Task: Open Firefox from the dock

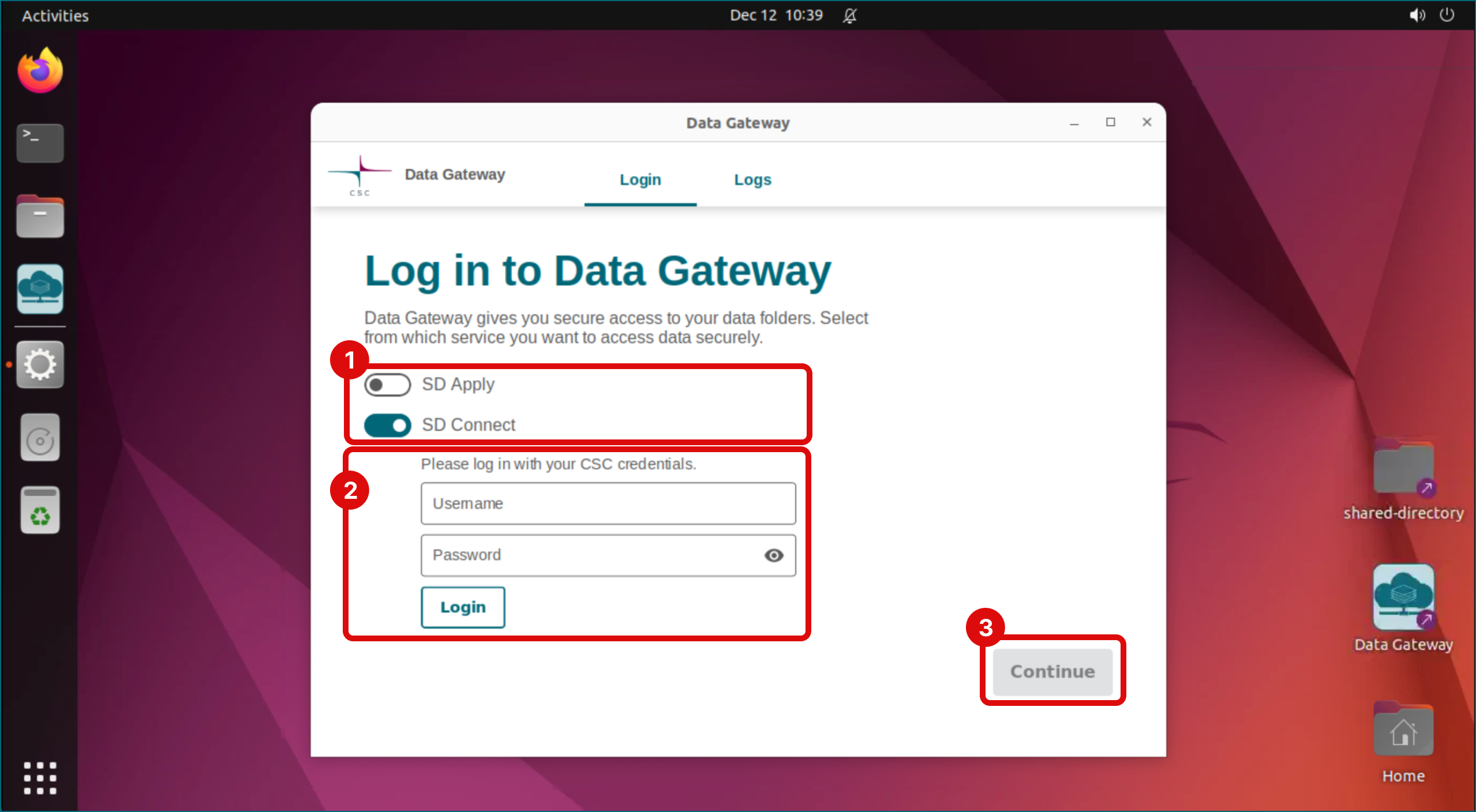Action: point(40,70)
